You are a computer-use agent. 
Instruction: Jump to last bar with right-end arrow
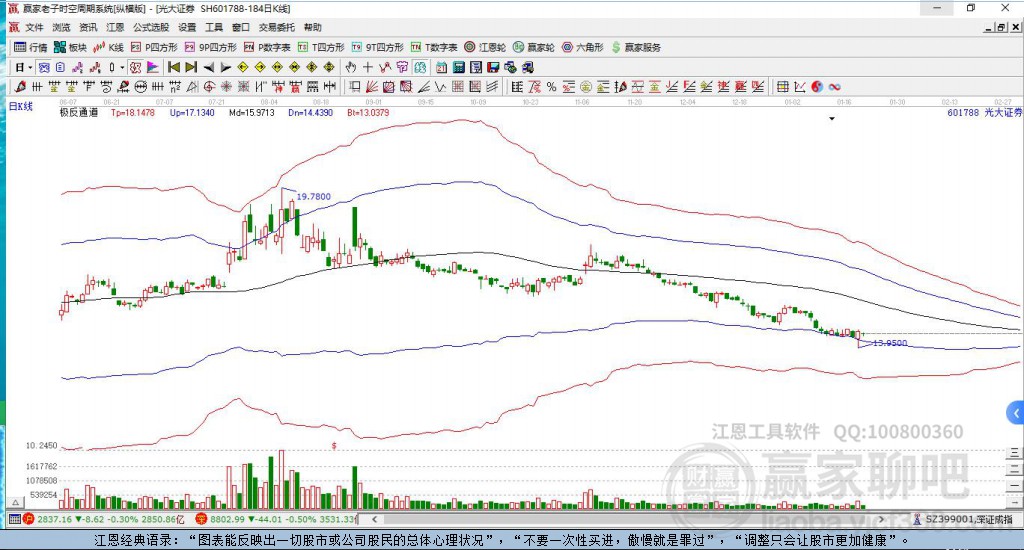tap(191, 67)
